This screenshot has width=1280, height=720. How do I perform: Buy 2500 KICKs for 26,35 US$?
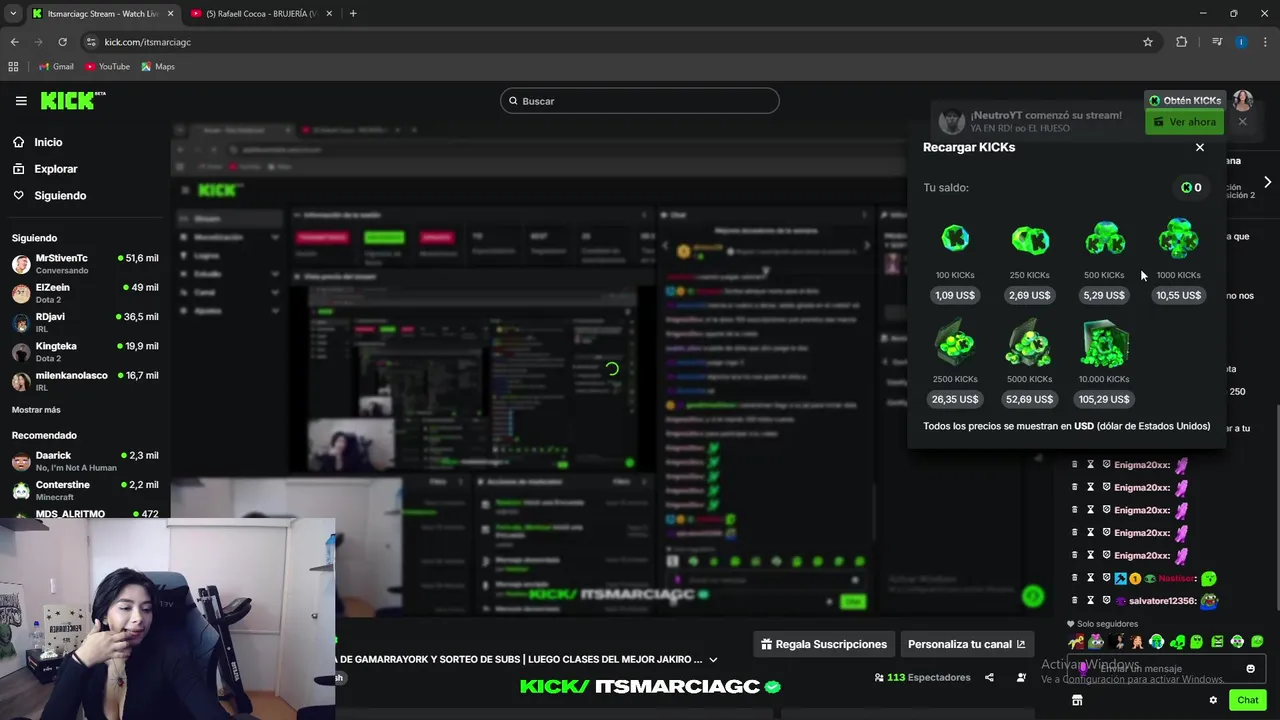pyautogui.click(x=955, y=399)
